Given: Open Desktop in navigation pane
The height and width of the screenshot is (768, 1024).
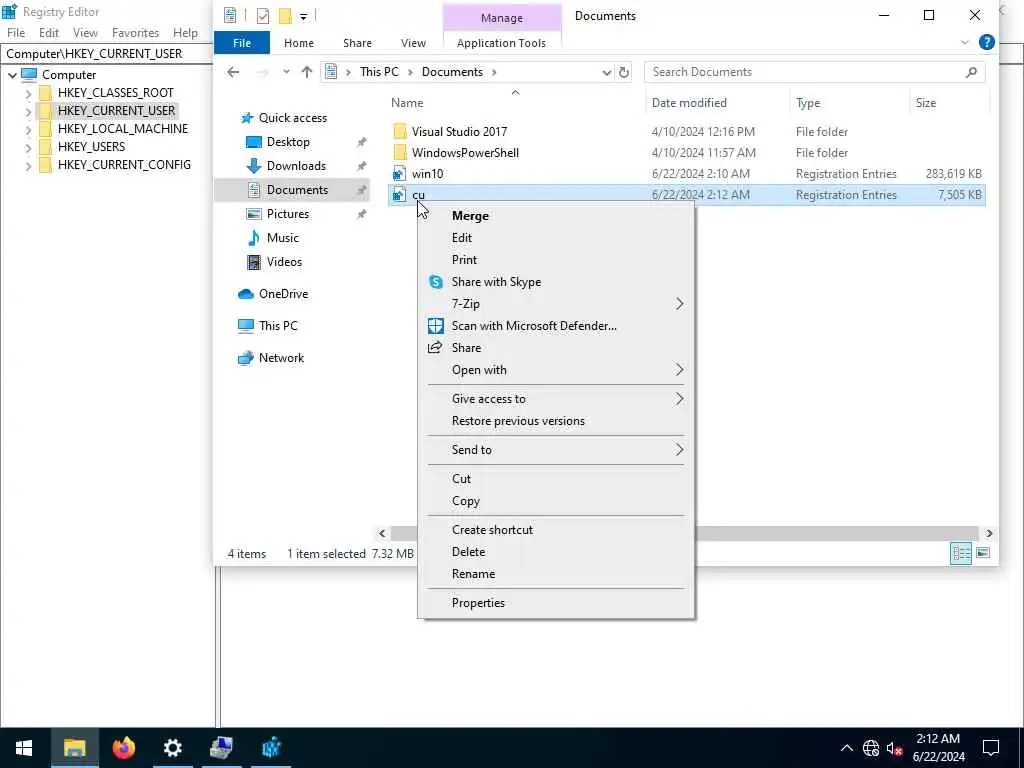Looking at the screenshot, I should coord(288,142).
